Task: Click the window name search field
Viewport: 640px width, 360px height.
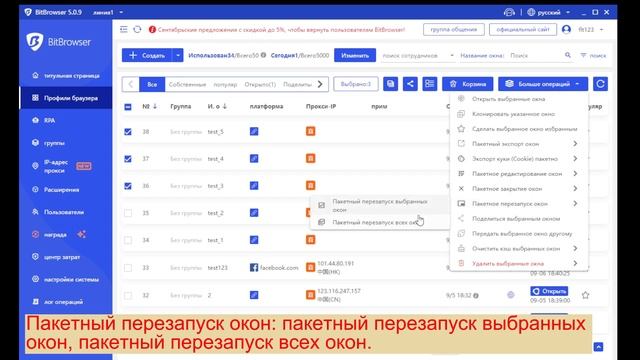Action: (x=536, y=55)
